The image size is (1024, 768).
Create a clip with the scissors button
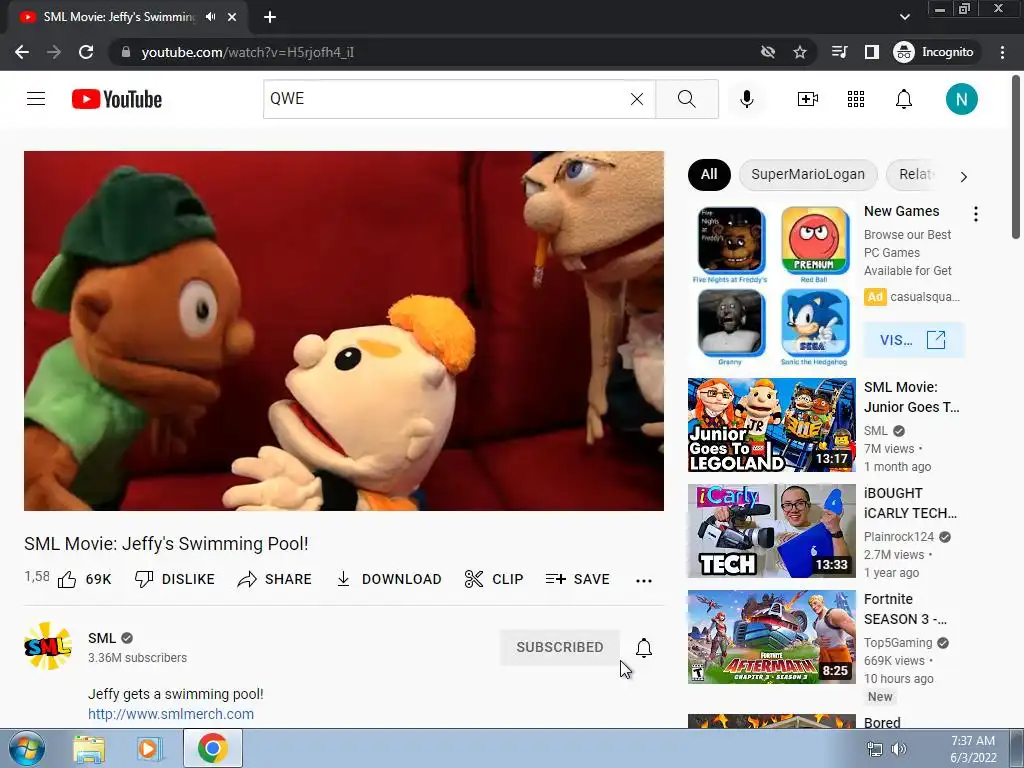pyautogui.click(x=494, y=579)
